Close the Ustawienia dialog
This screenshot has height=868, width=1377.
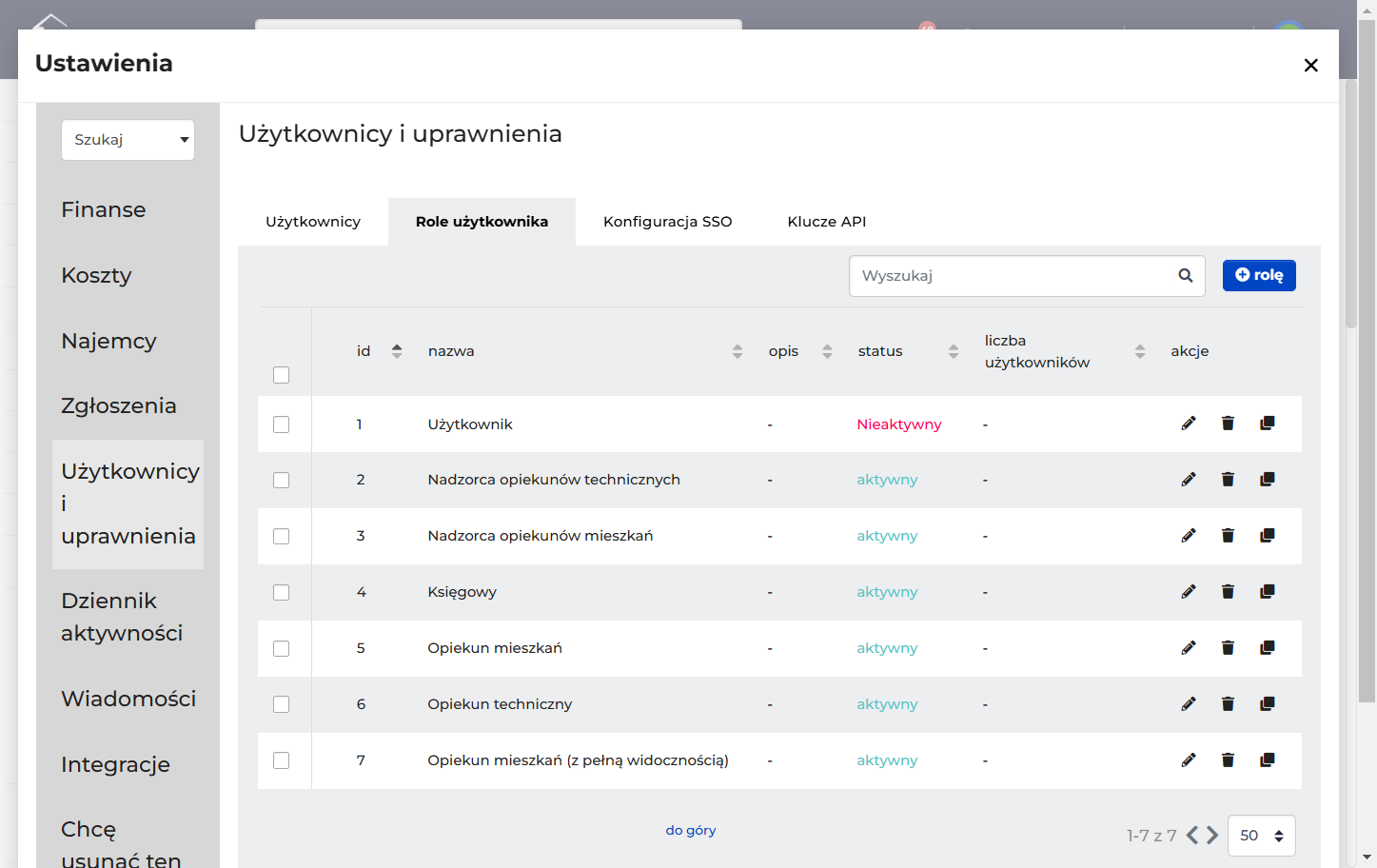(x=1311, y=65)
